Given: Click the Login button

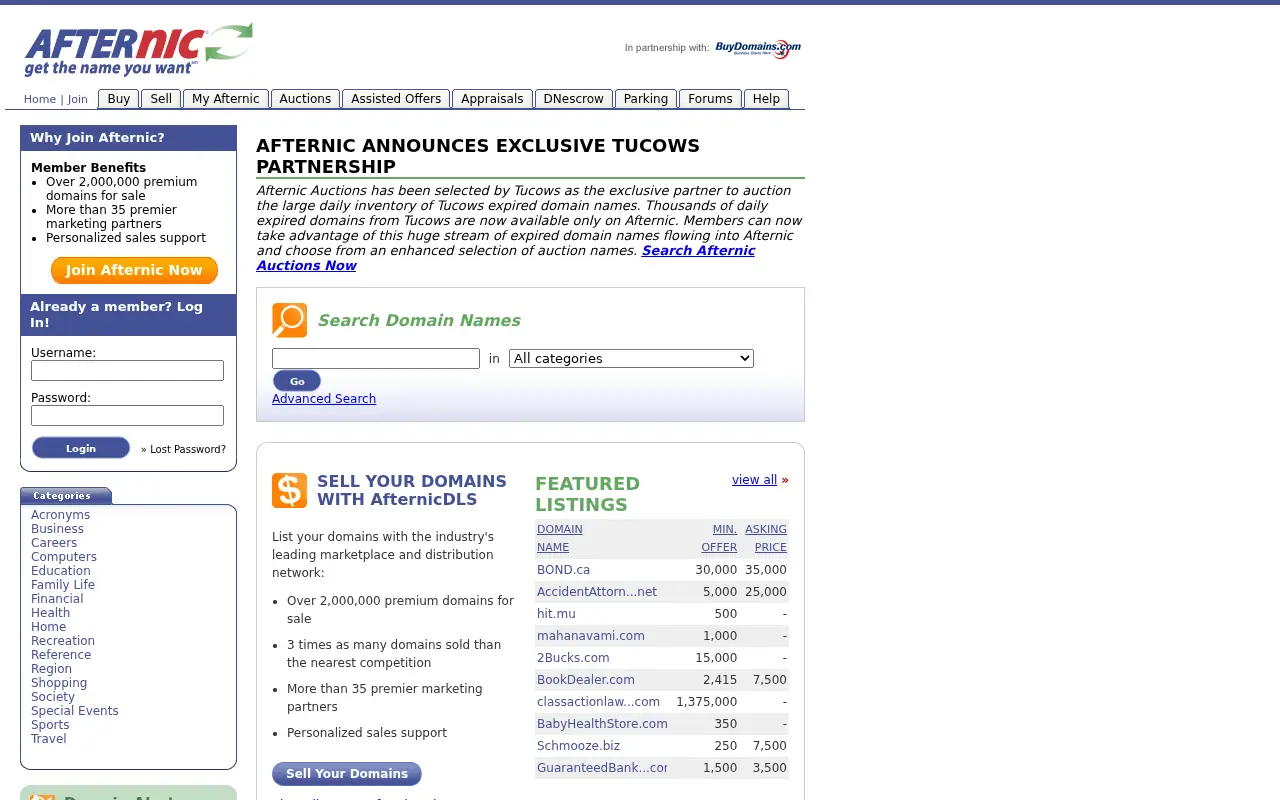Looking at the screenshot, I should tap(81, 448).
